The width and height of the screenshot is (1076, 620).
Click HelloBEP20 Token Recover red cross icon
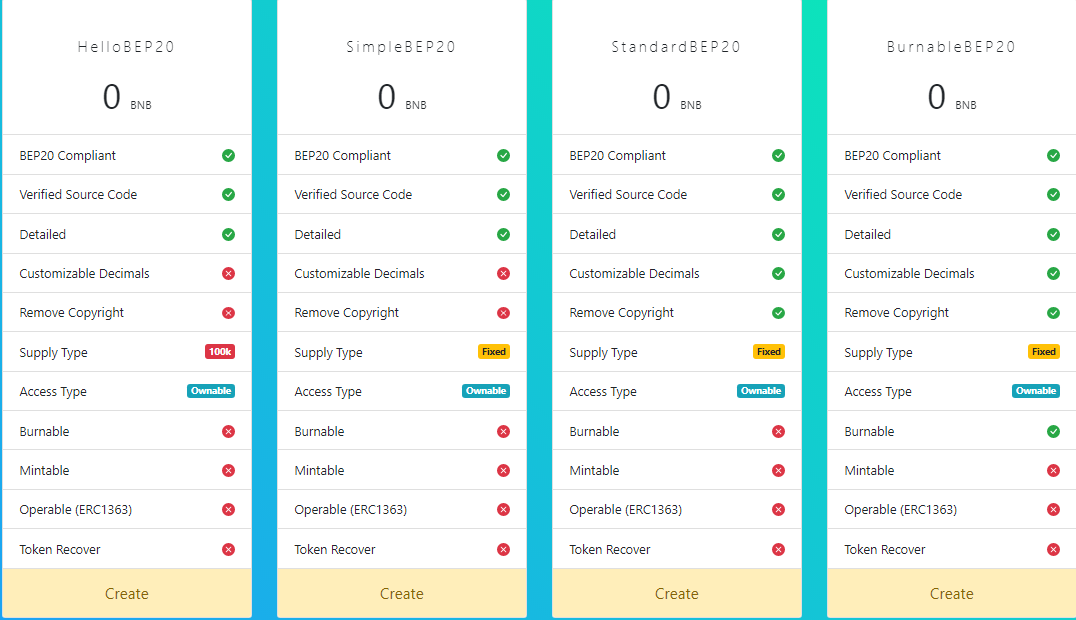[x=229, y=549]
